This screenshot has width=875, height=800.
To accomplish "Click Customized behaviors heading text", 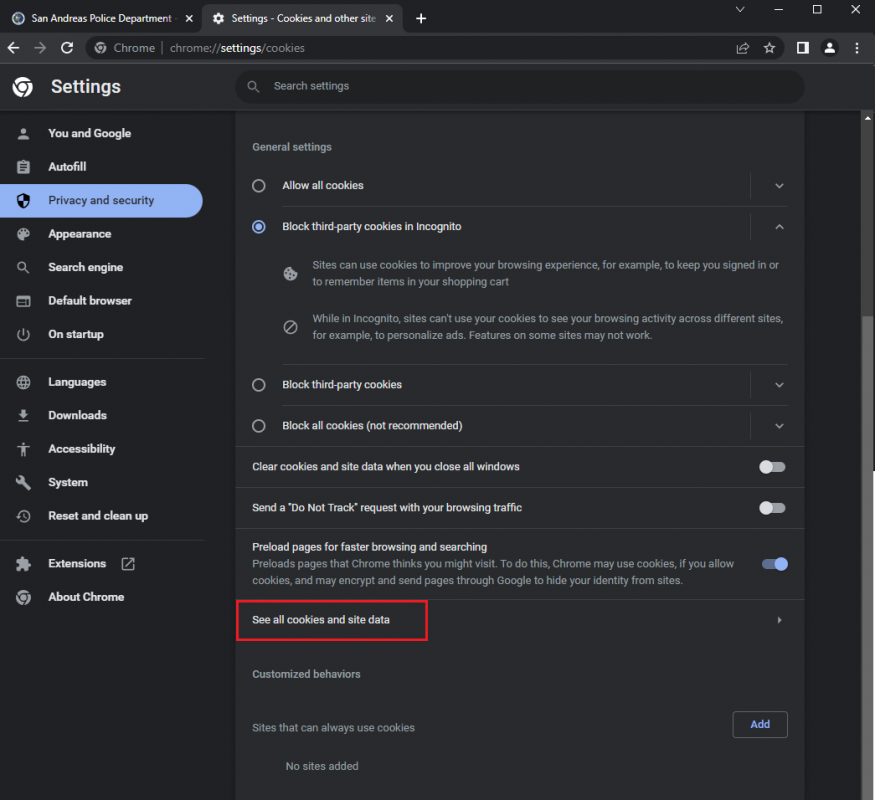I will (306, 674).
